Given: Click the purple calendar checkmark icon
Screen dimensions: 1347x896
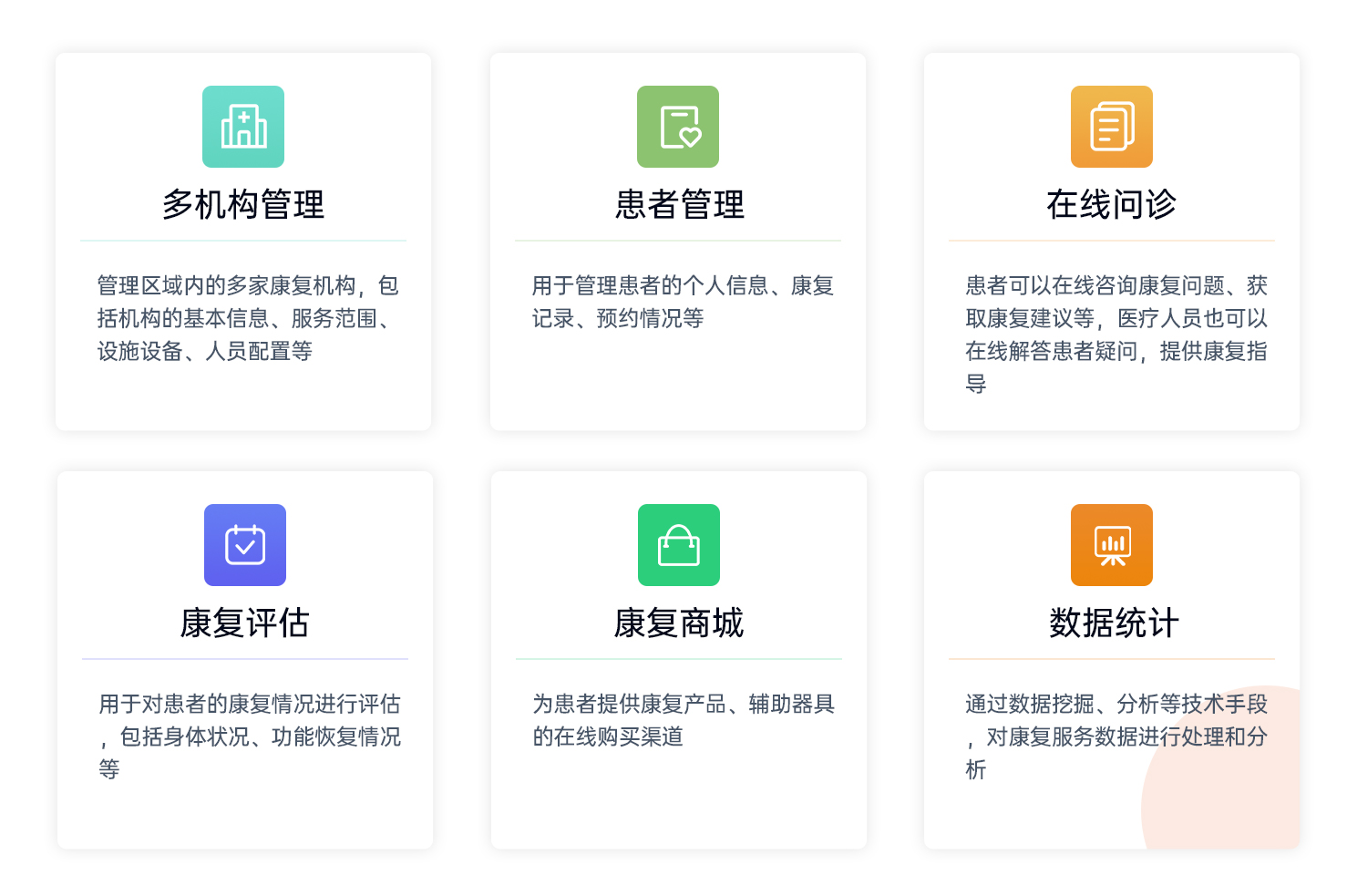Looking at the screenshot, I should point(245,545).
